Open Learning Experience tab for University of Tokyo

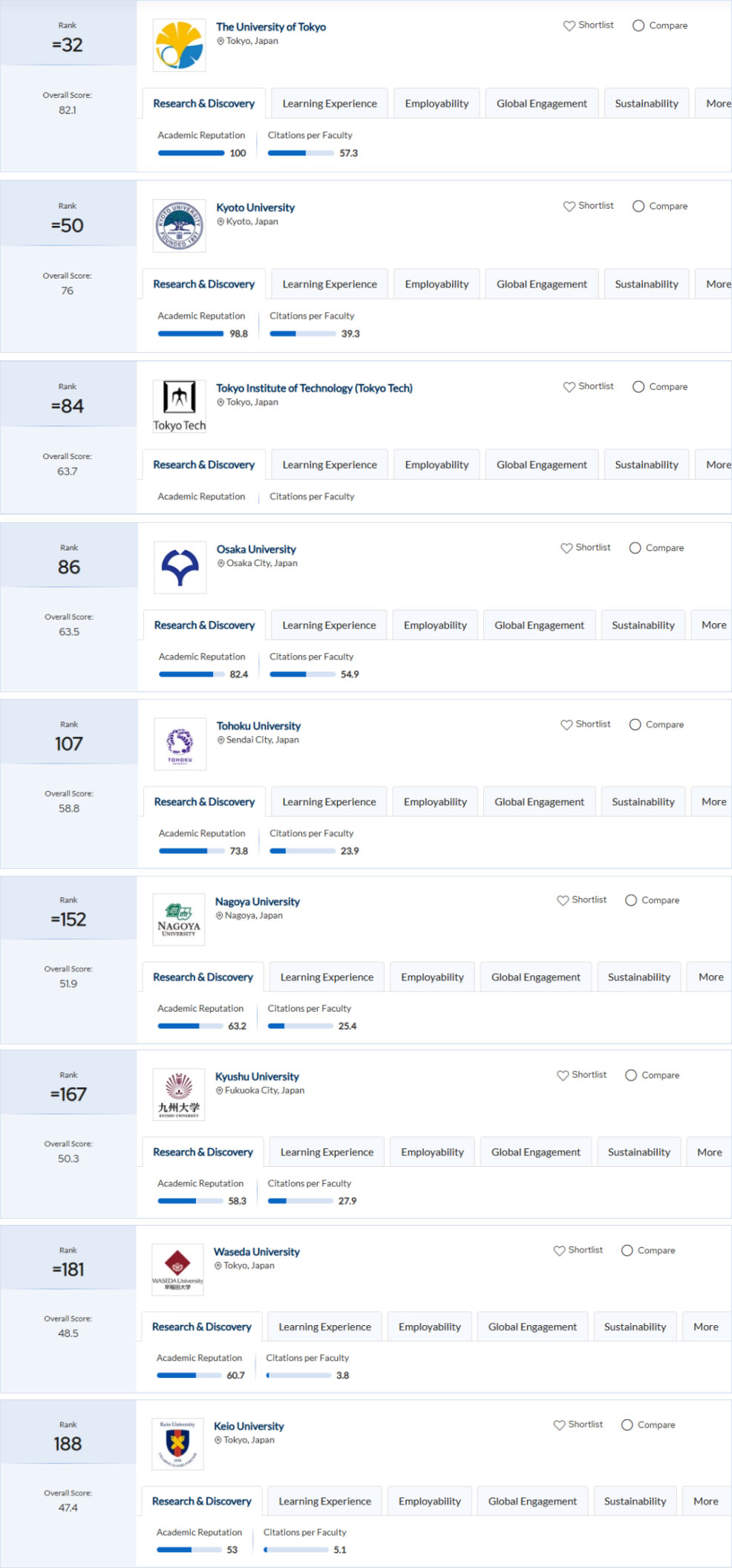(x=330, y=104)
